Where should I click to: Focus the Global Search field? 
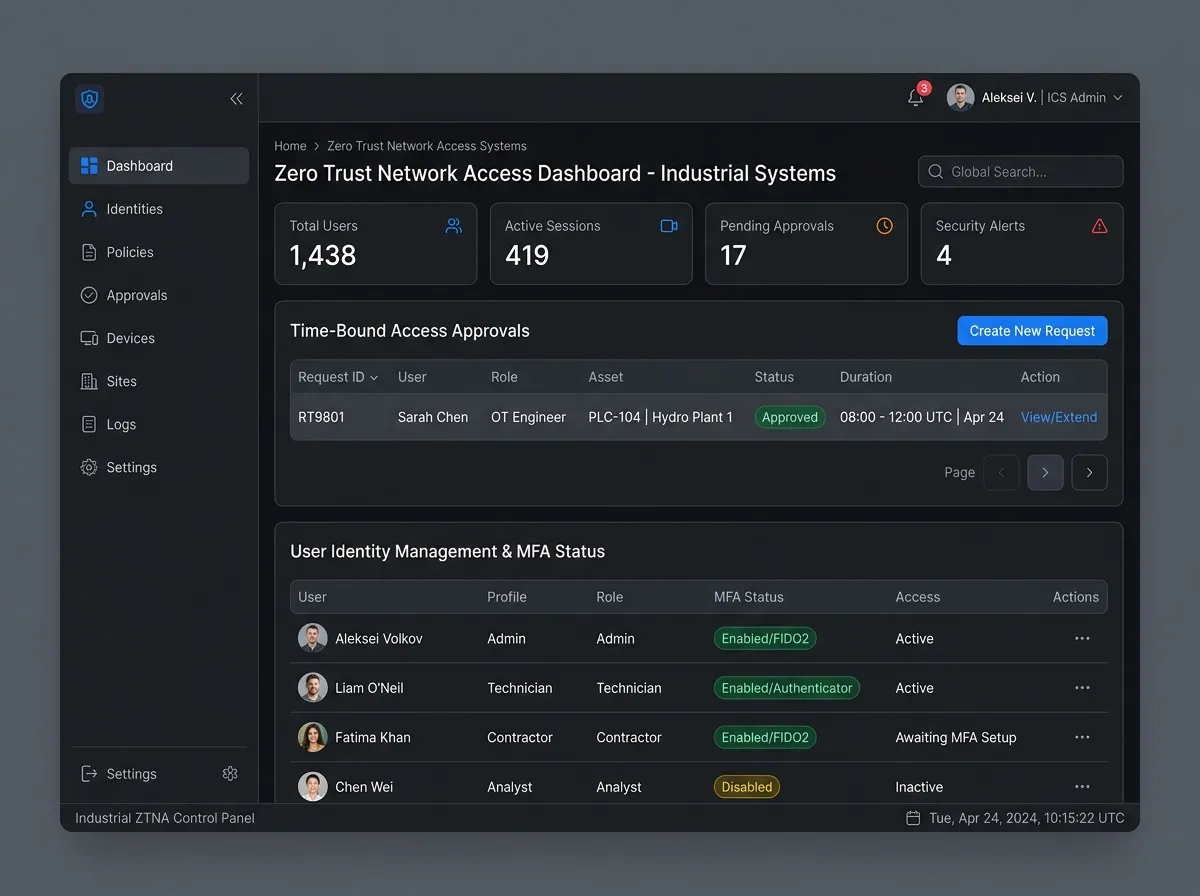coord(1020,172)
